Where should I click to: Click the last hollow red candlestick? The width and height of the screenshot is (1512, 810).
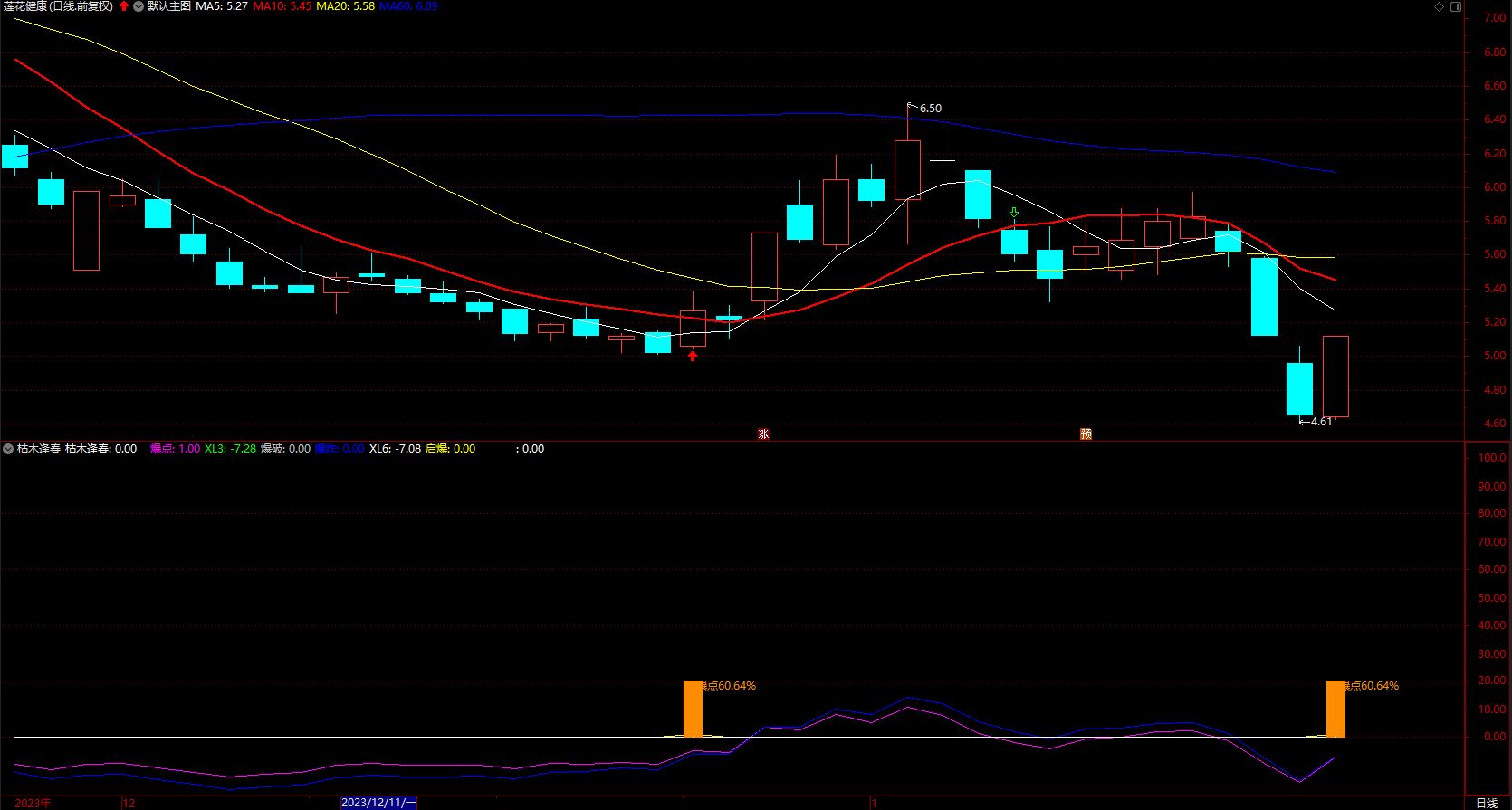pyautogui.click(x=1335, y=376)
